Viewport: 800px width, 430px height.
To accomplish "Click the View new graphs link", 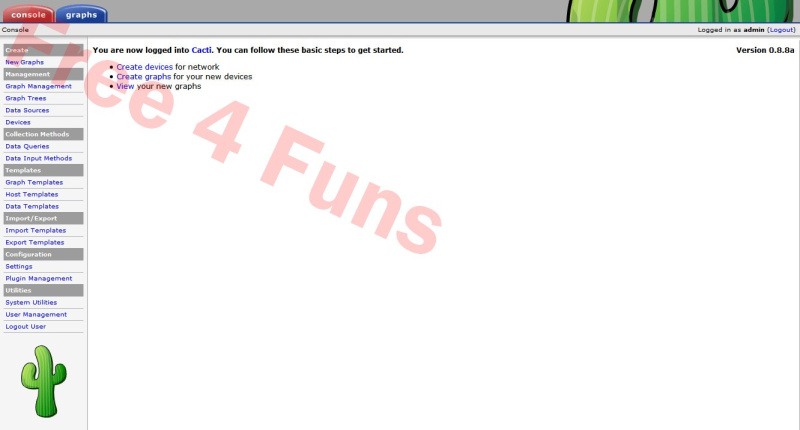I will point(125,86).
